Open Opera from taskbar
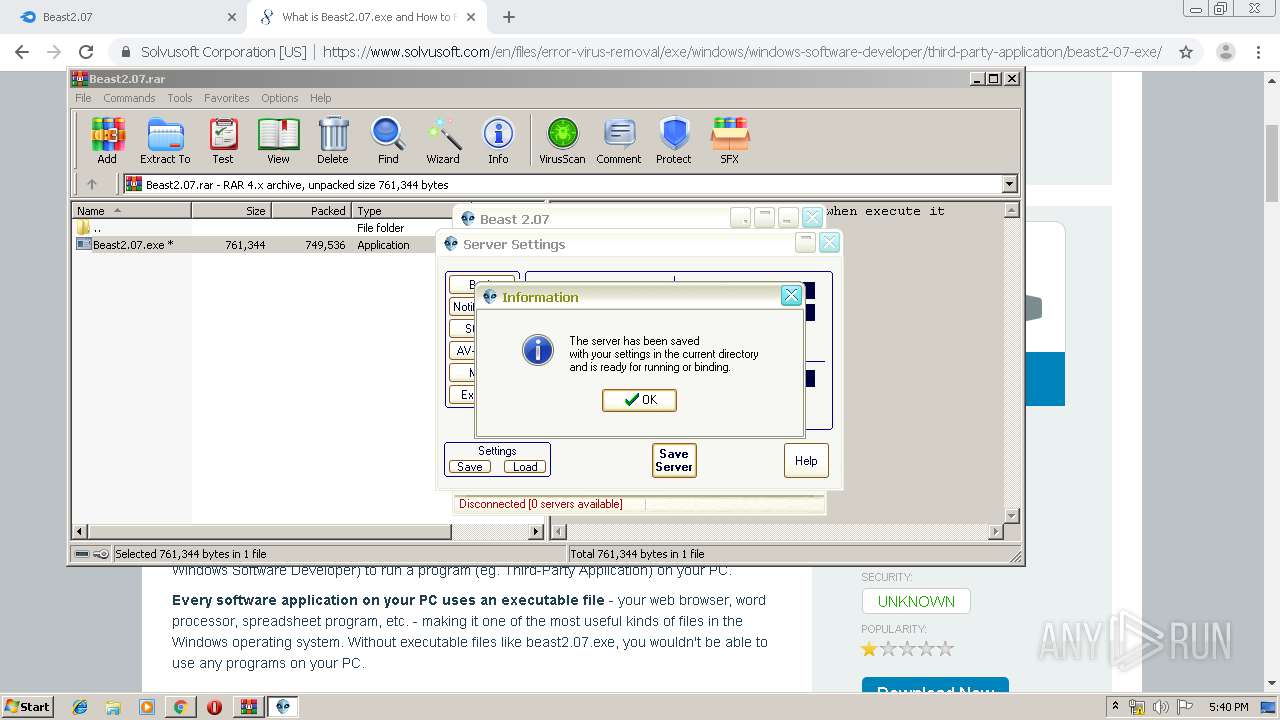 [x=214, y=707]
